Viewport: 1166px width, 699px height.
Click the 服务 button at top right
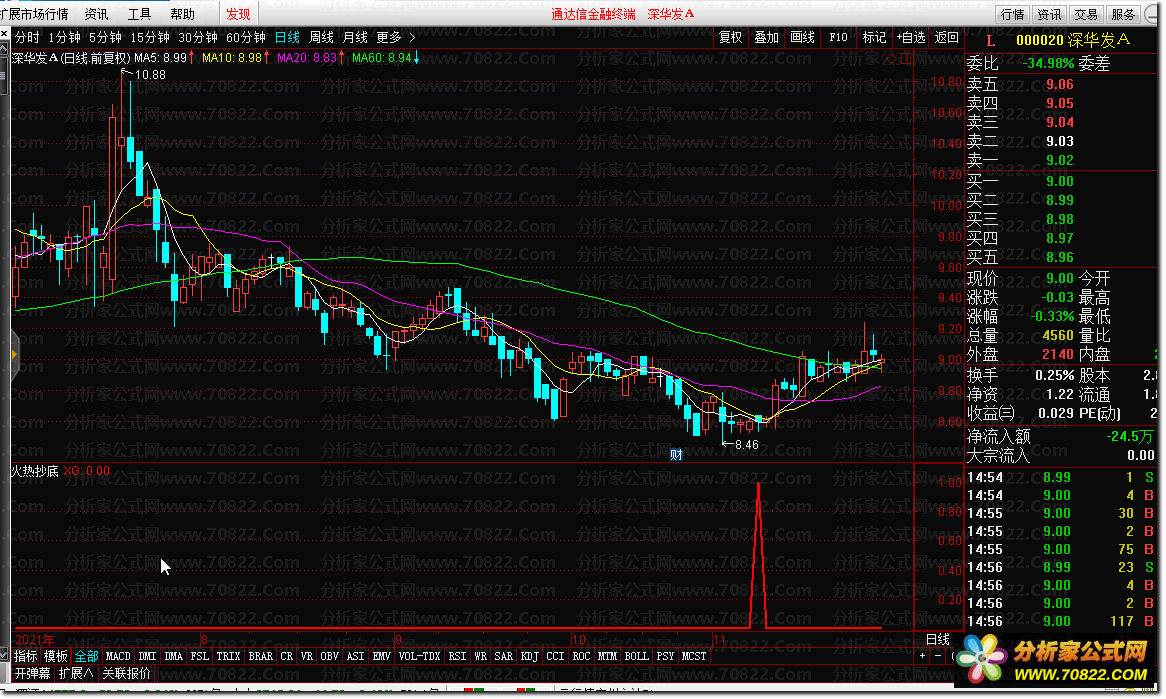click(1123, 14)
